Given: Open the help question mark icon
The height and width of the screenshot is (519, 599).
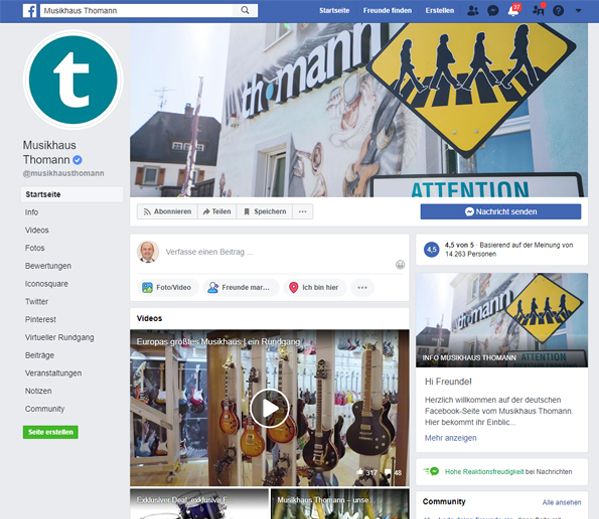Looking at the screenshot, I should pyautogui.click(x=558, y=11).
